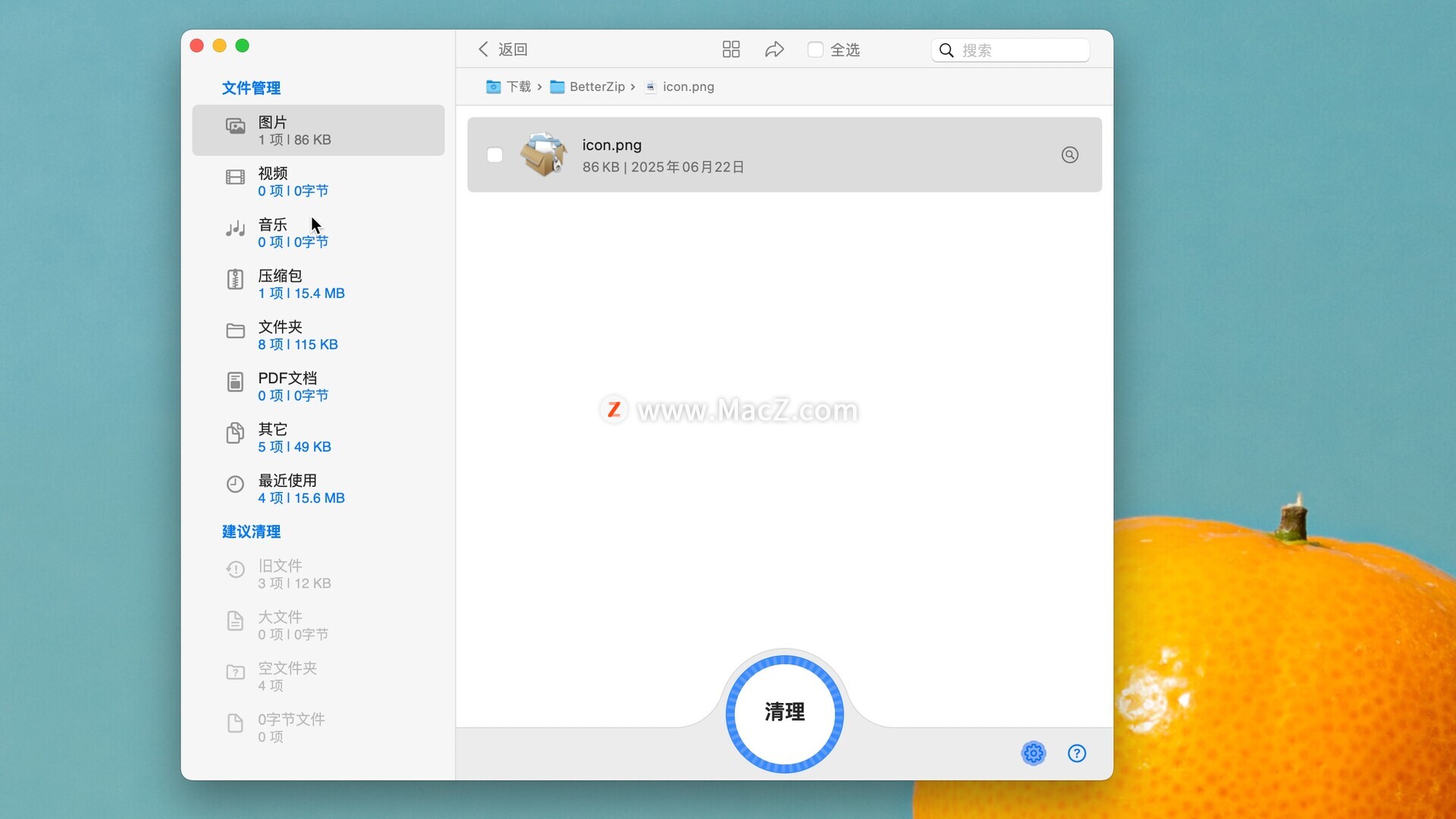Open the help question mark button
The height and width of the screenshot is (819, 1456).
point(1077,753)
